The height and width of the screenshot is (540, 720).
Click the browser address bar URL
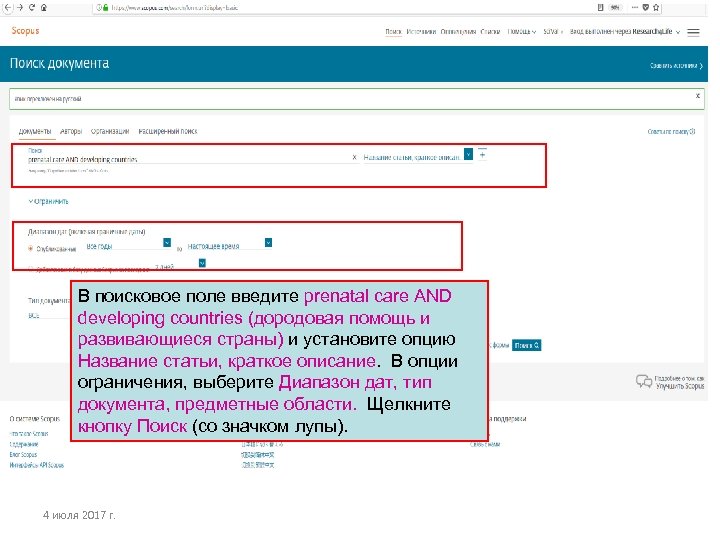174,7
